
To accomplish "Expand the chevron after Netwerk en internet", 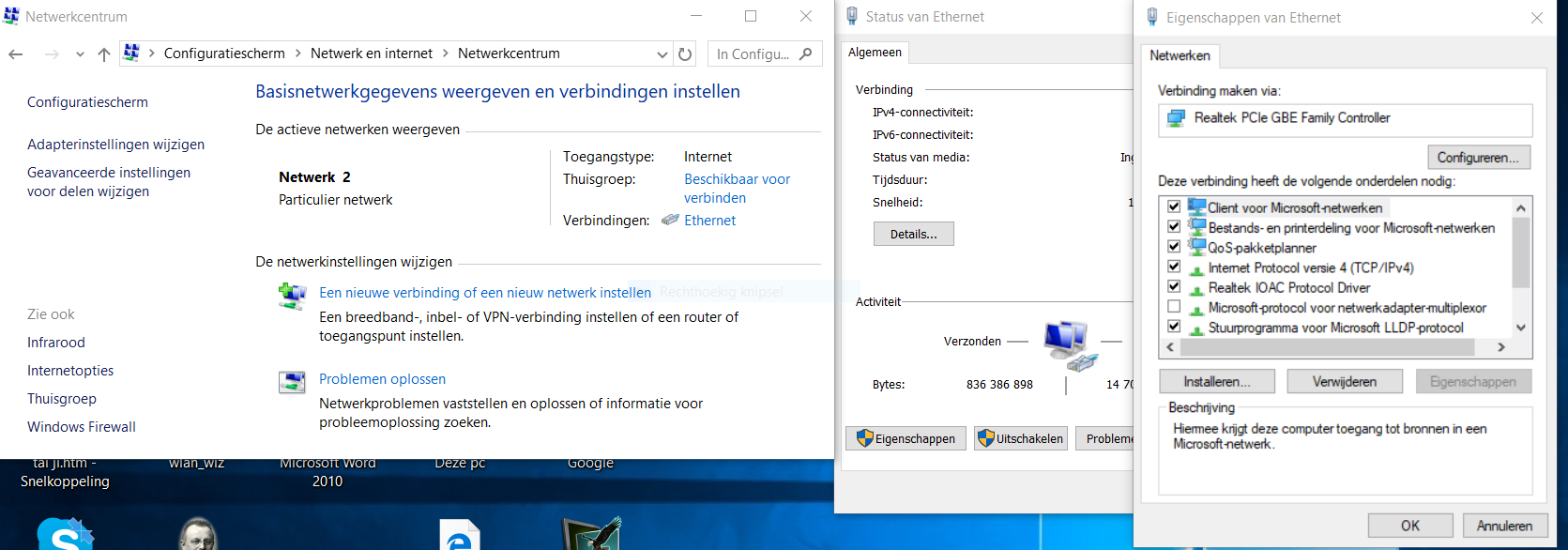I will click(446, 53).
